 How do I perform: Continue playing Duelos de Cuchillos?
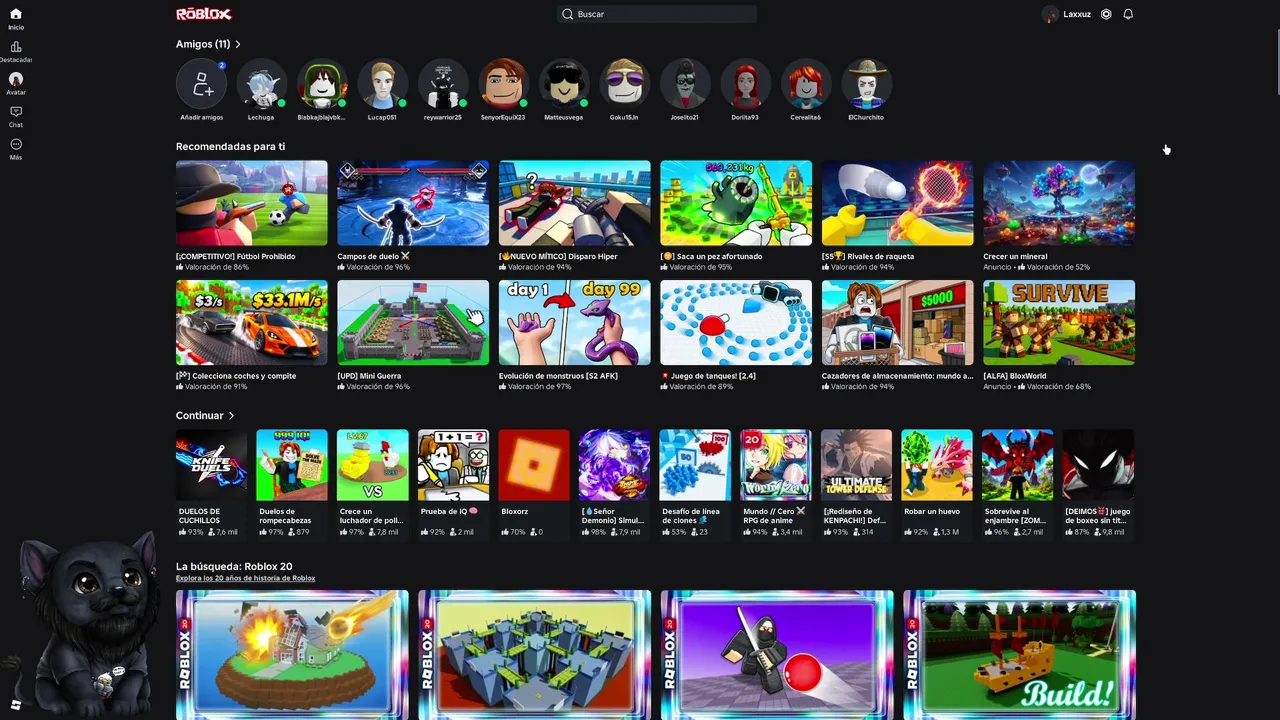click(211, 465)
